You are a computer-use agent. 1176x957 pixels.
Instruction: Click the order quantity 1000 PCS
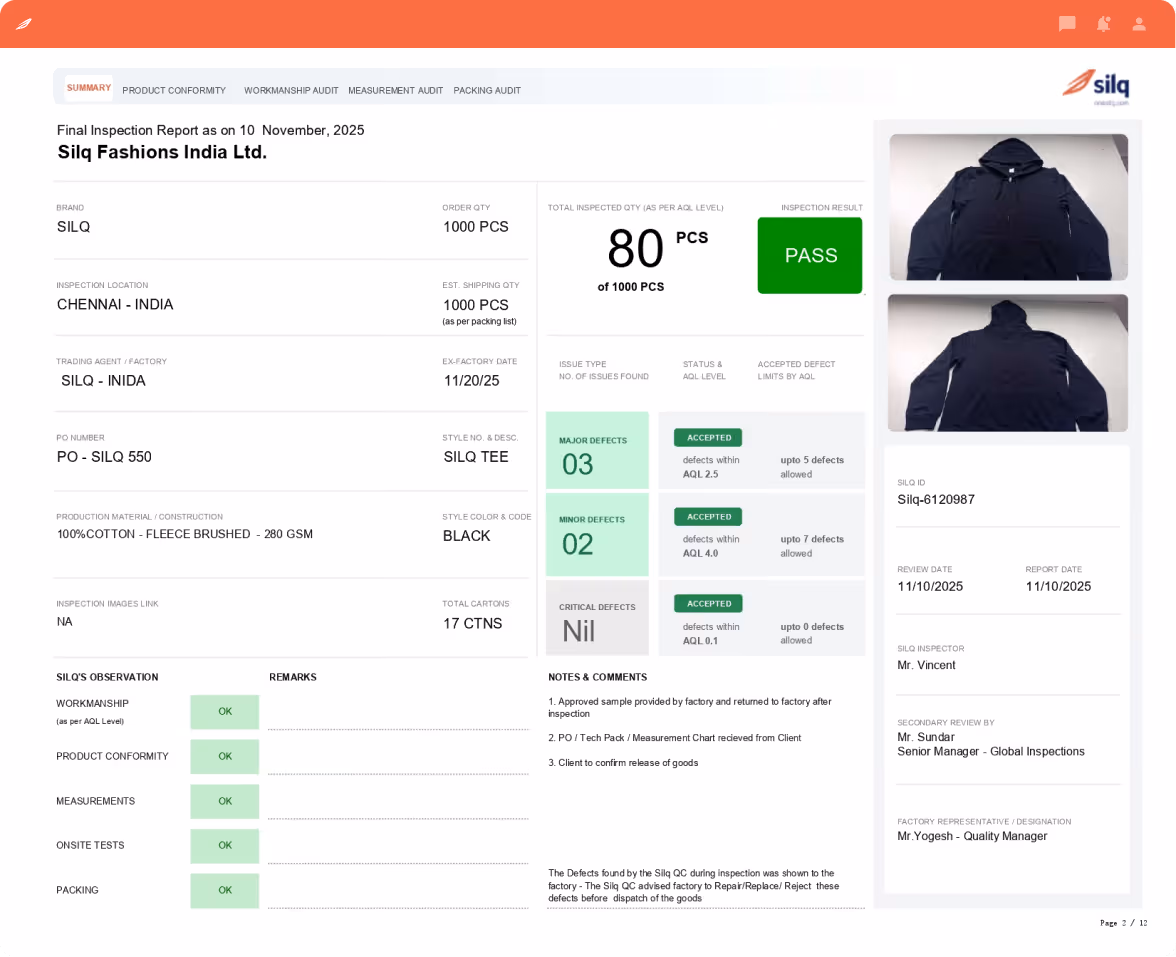476,226
